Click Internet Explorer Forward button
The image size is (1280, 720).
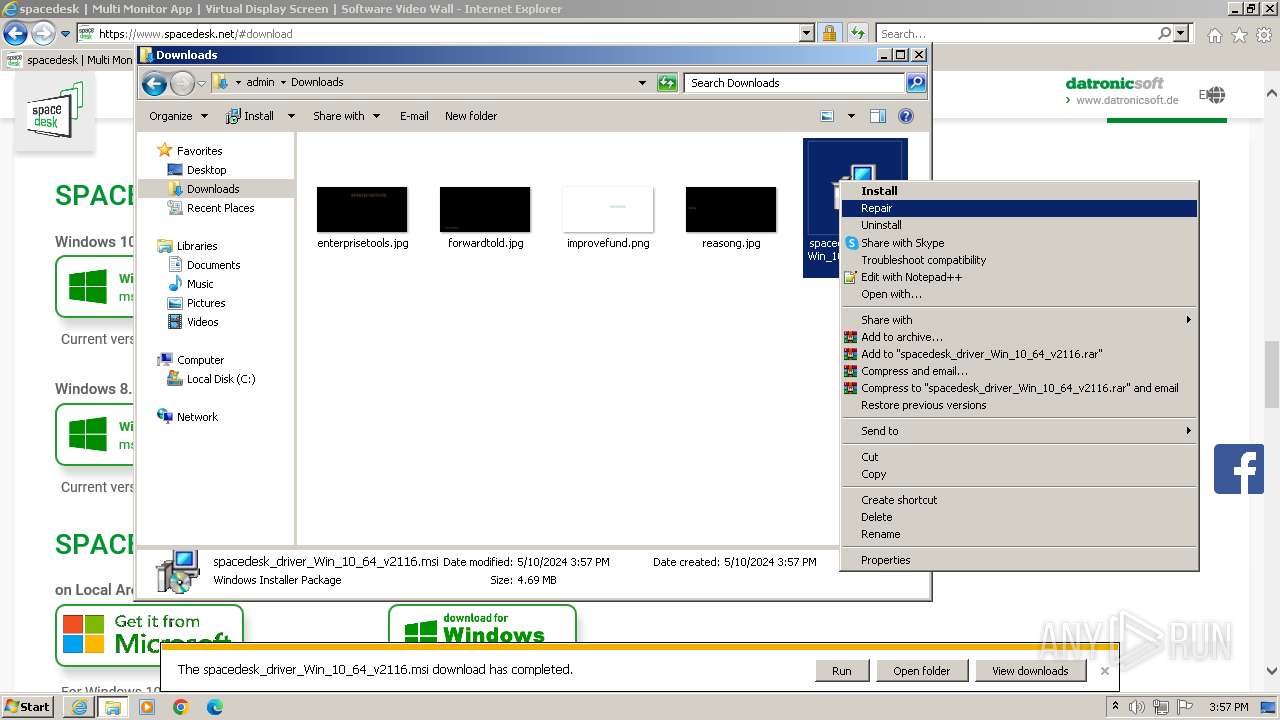point(43,34)
